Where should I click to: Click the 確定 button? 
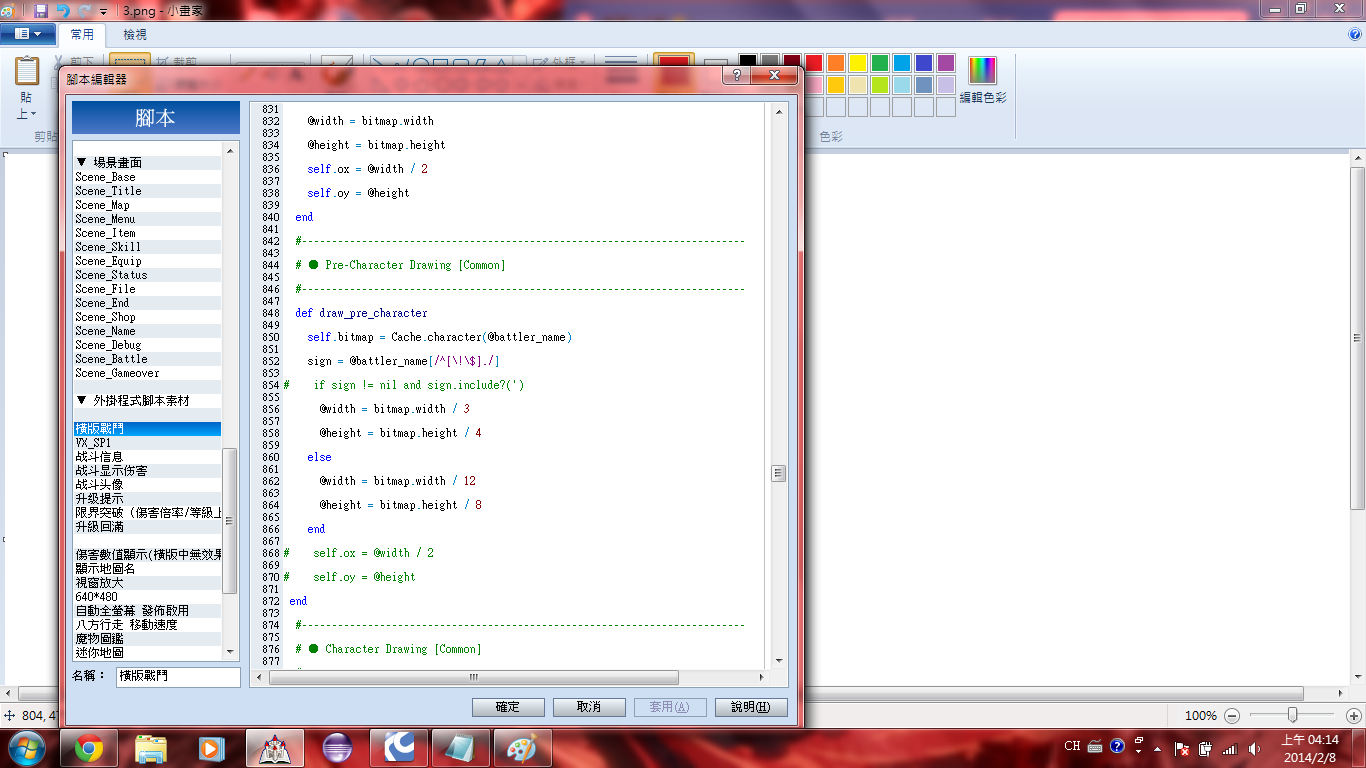pos(508,707)
